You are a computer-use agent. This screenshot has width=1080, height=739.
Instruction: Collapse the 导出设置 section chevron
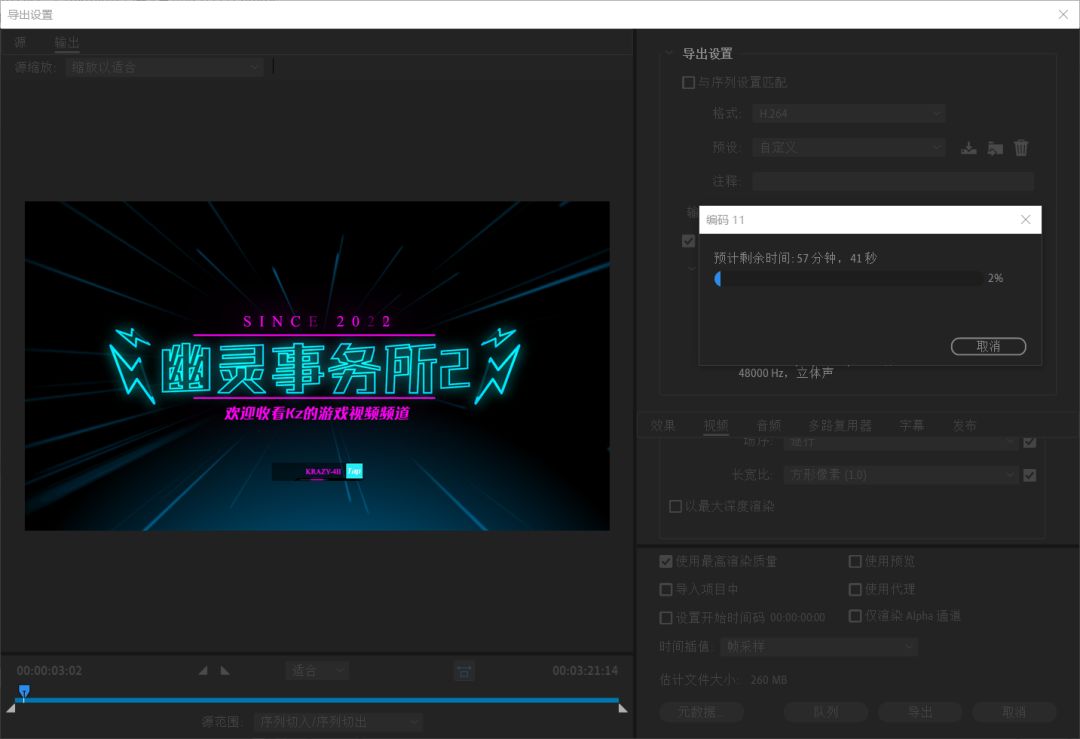pos(668,53)
